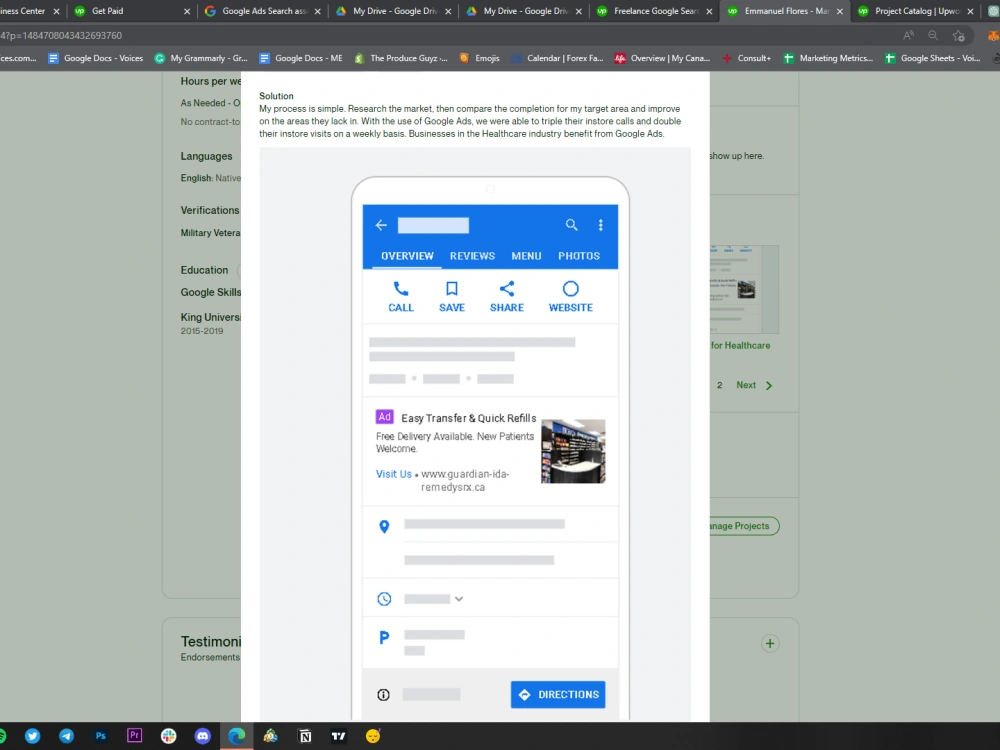Click the DIRECTIONS button
The width and height of the screenshot is (1000, 750).
[x=558, y=695]
